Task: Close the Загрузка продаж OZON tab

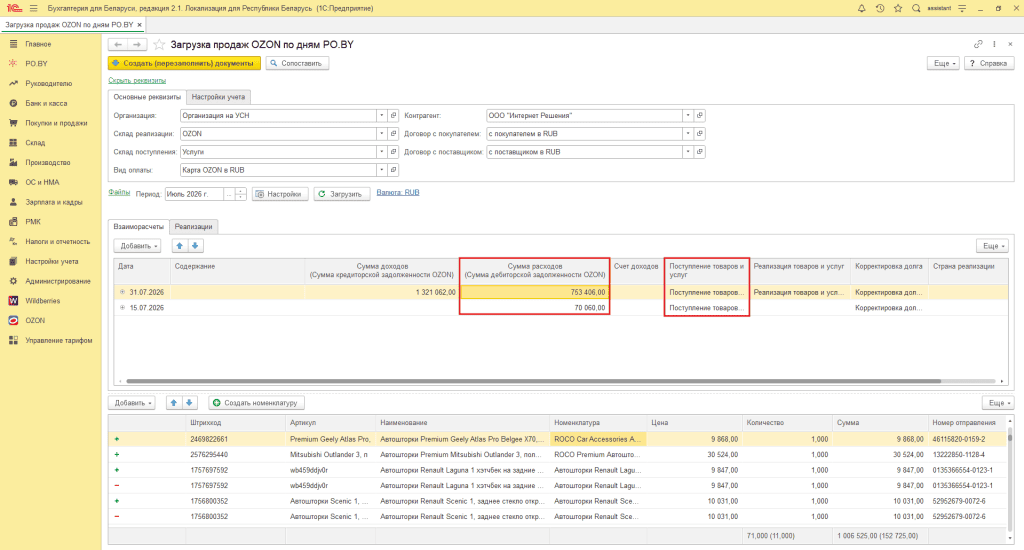Action: (x=140, y=25)
